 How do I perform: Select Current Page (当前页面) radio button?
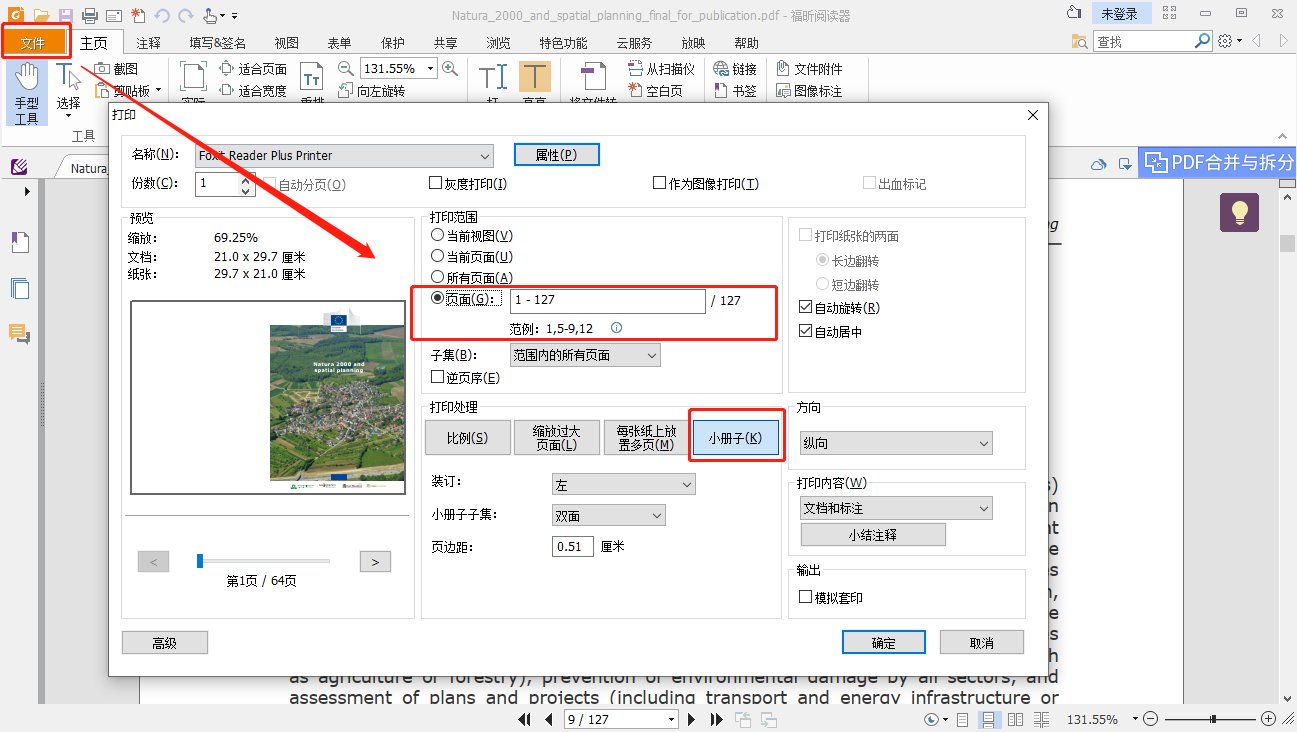coord(437,256)
